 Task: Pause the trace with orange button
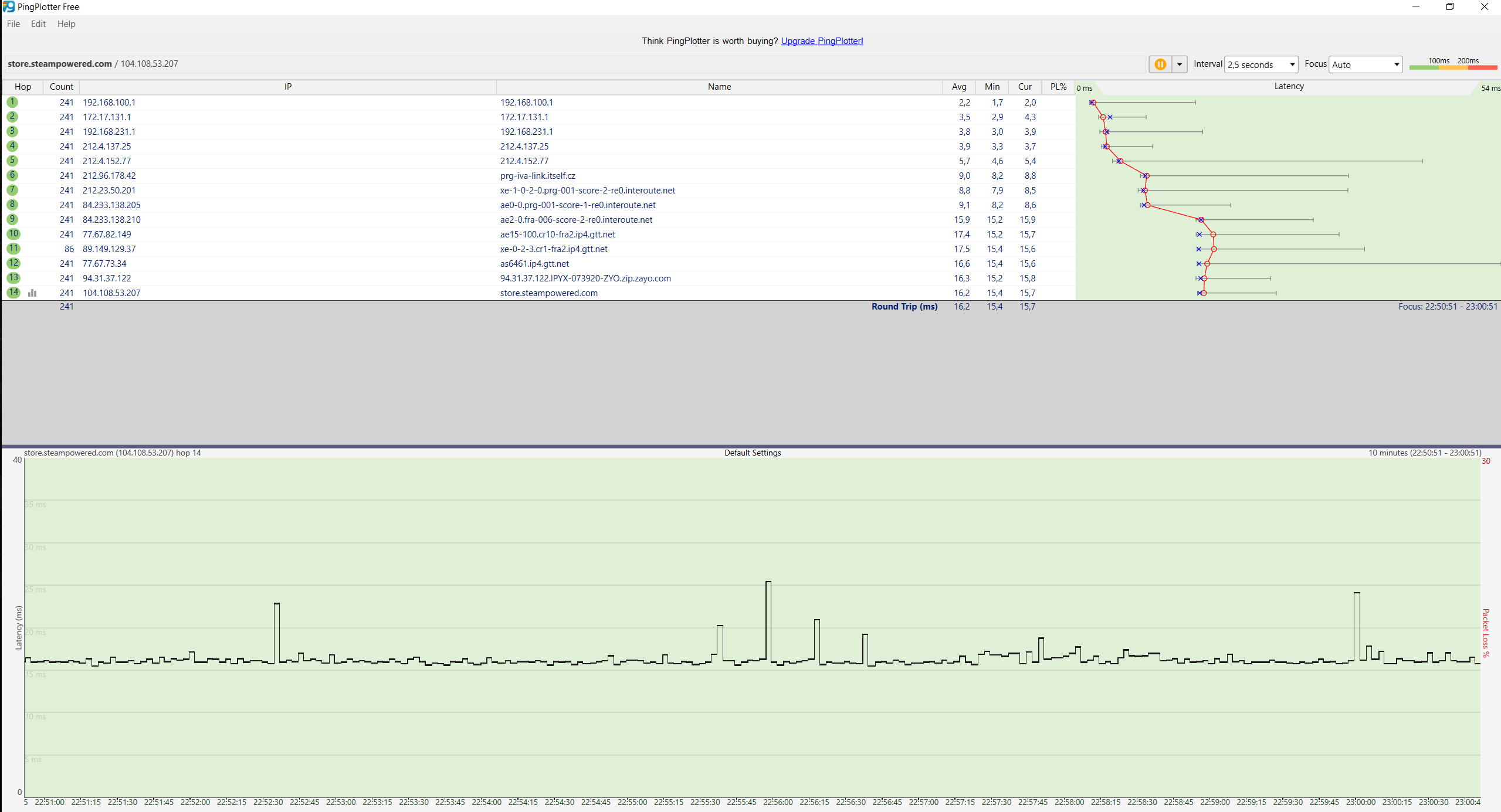coord(1160,64)
